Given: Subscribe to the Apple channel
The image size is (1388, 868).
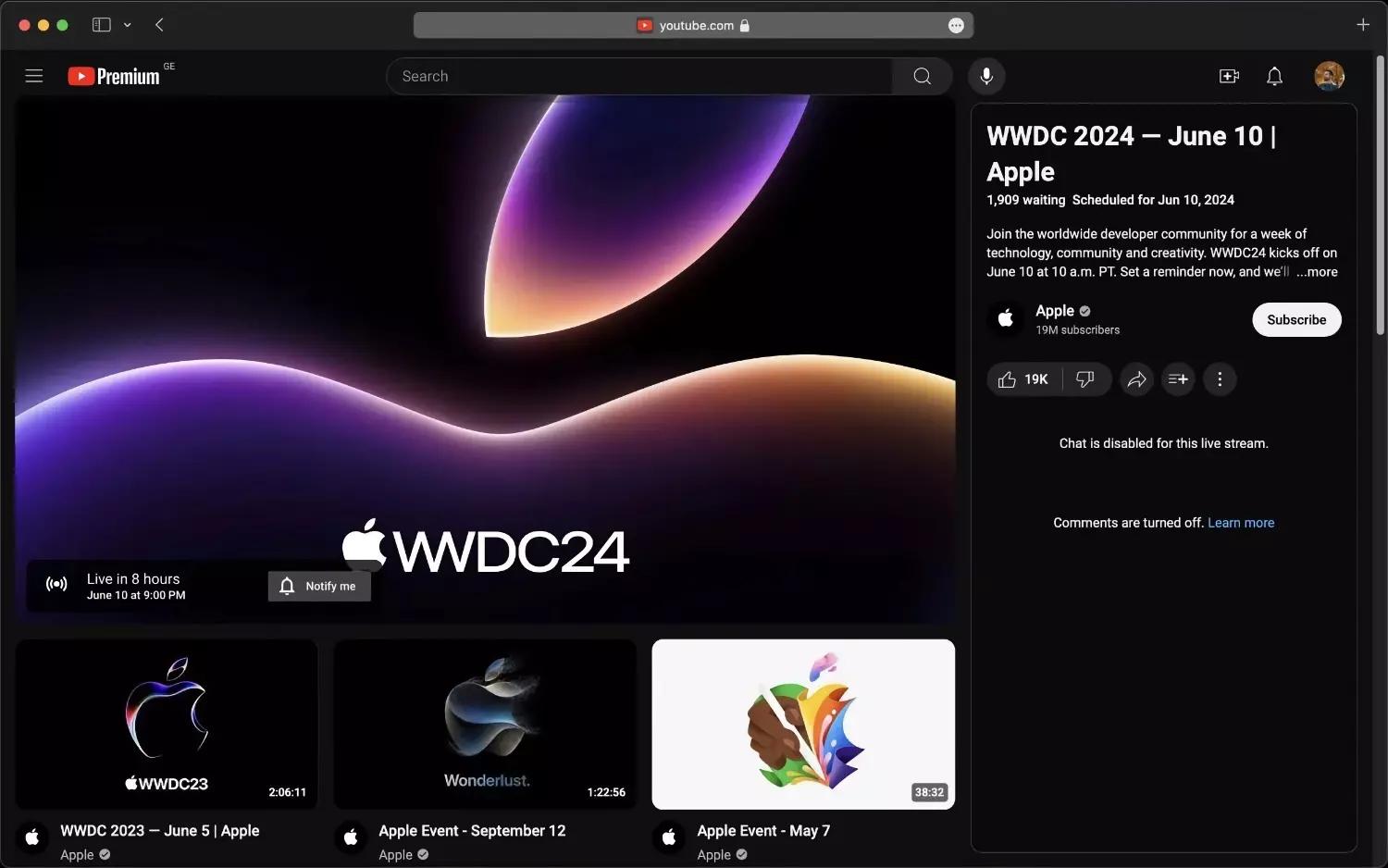Looking at the screenshot, I should point(1296,319).
